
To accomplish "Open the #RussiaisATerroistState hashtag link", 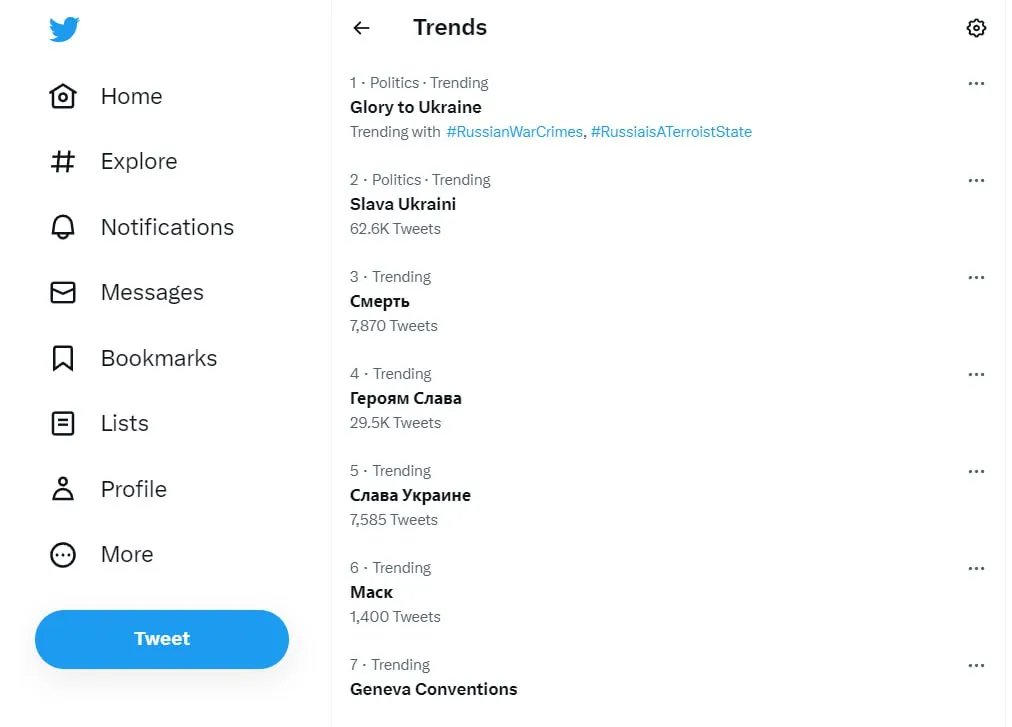I will 671,132.
